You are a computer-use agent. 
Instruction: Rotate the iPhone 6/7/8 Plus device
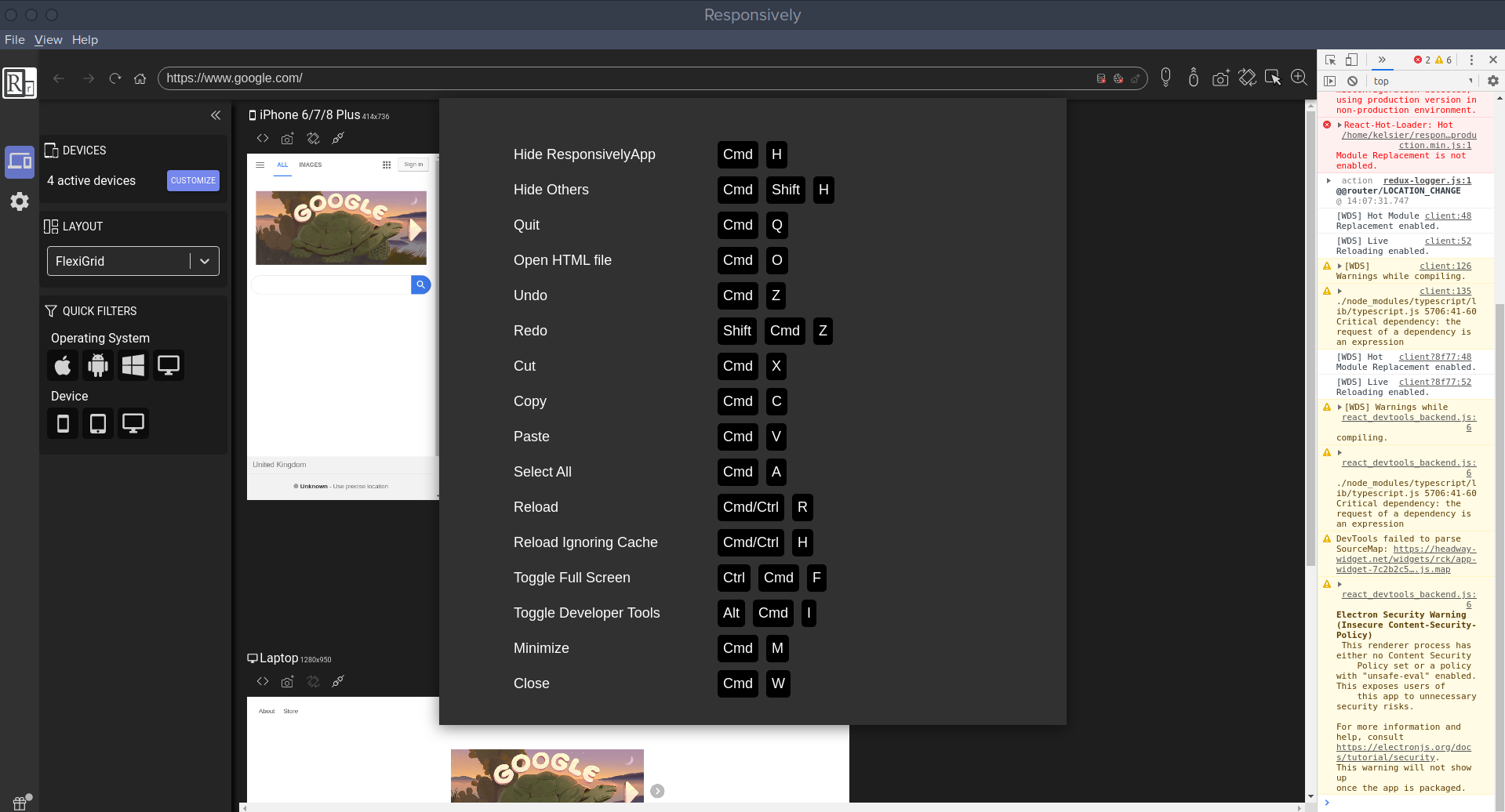tap(313, 139)
